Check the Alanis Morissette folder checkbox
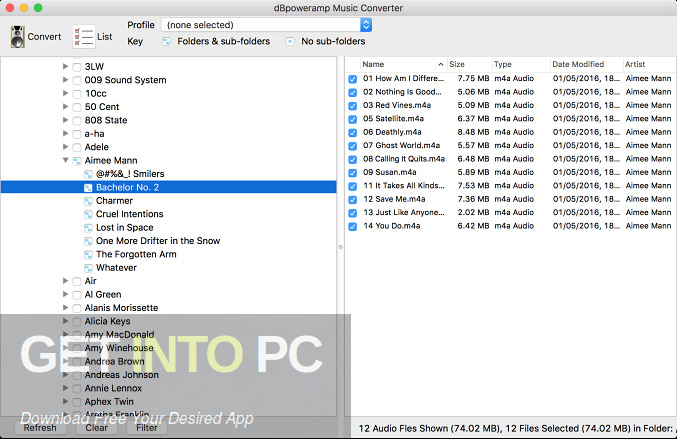Screen dimensions: 677x439 tap(77, 308)
